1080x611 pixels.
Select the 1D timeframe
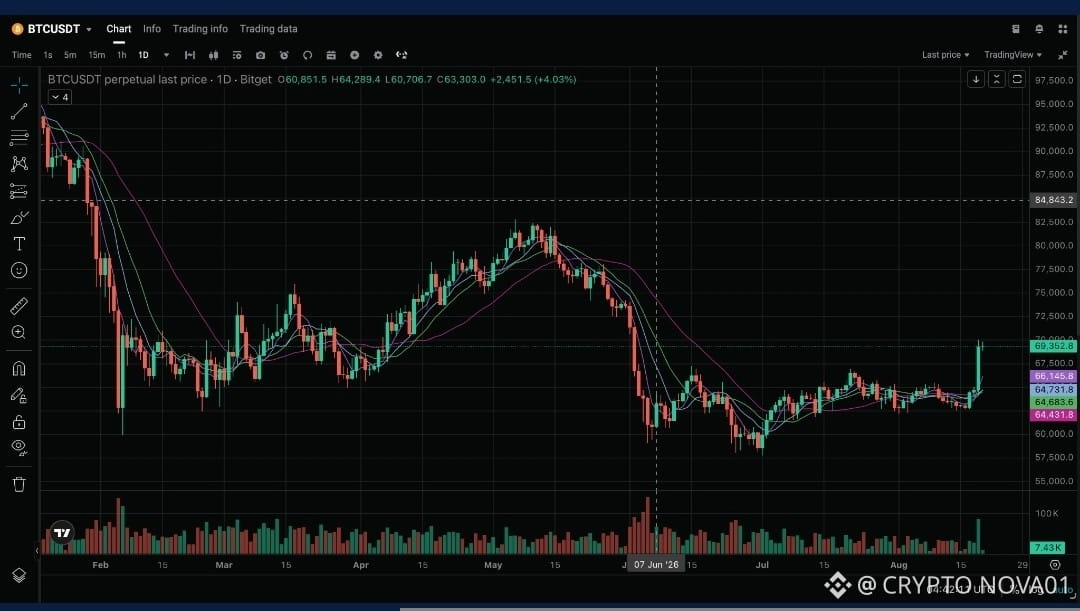click(x=143, y=55)
